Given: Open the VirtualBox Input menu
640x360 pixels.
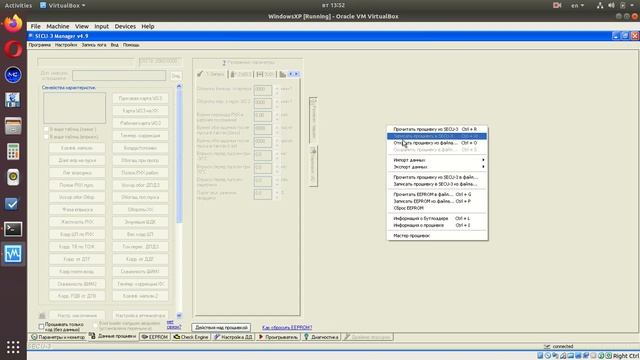Looking at the screenshot, I should pos(101,26).
